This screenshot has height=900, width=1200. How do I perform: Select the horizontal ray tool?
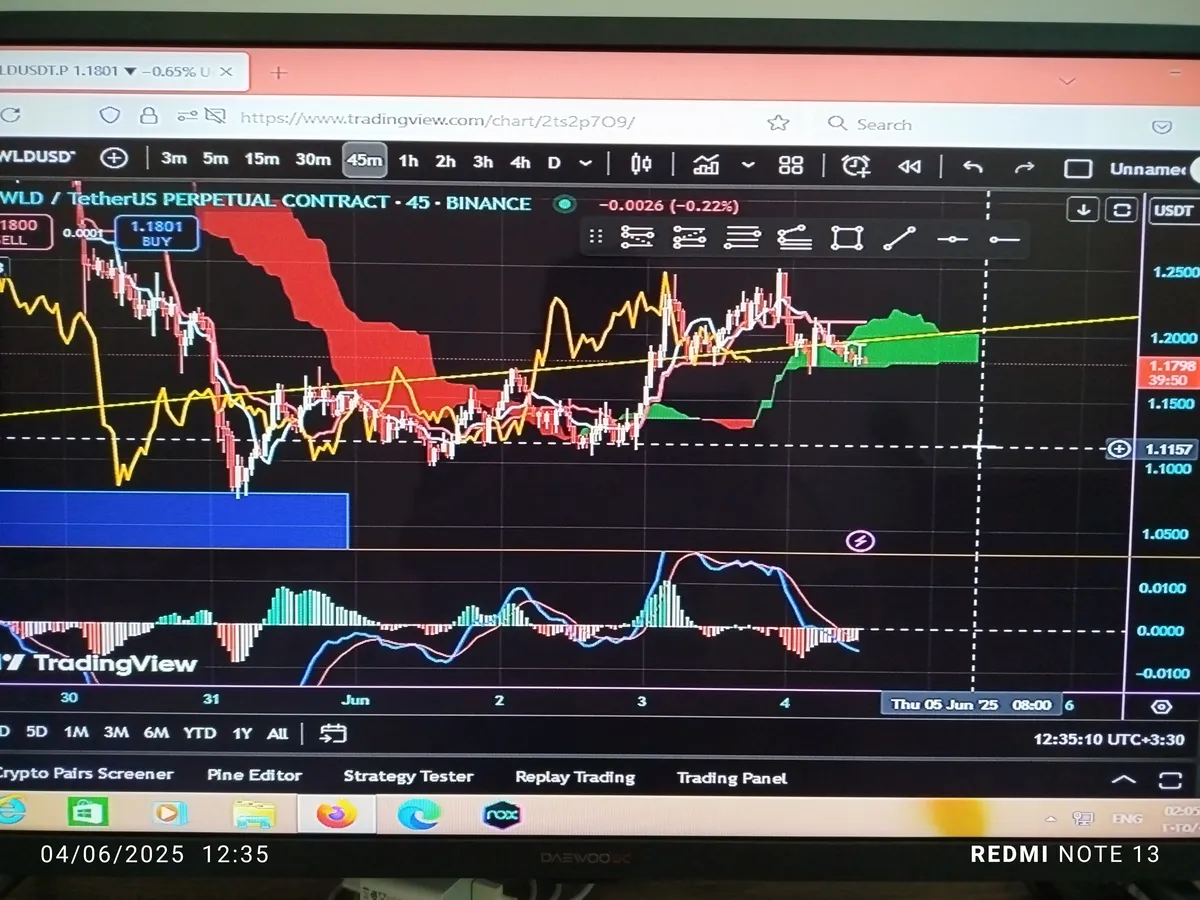(1004, 239)
